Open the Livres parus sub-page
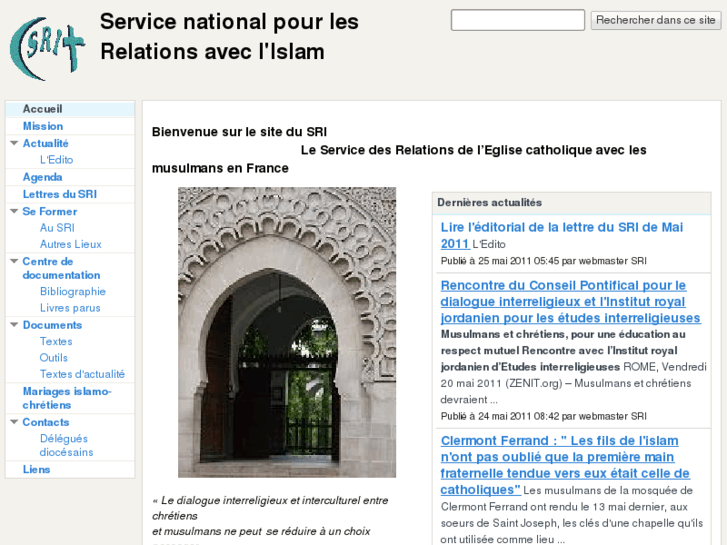Screen dimensions: 727x545 tap(70, 308)
